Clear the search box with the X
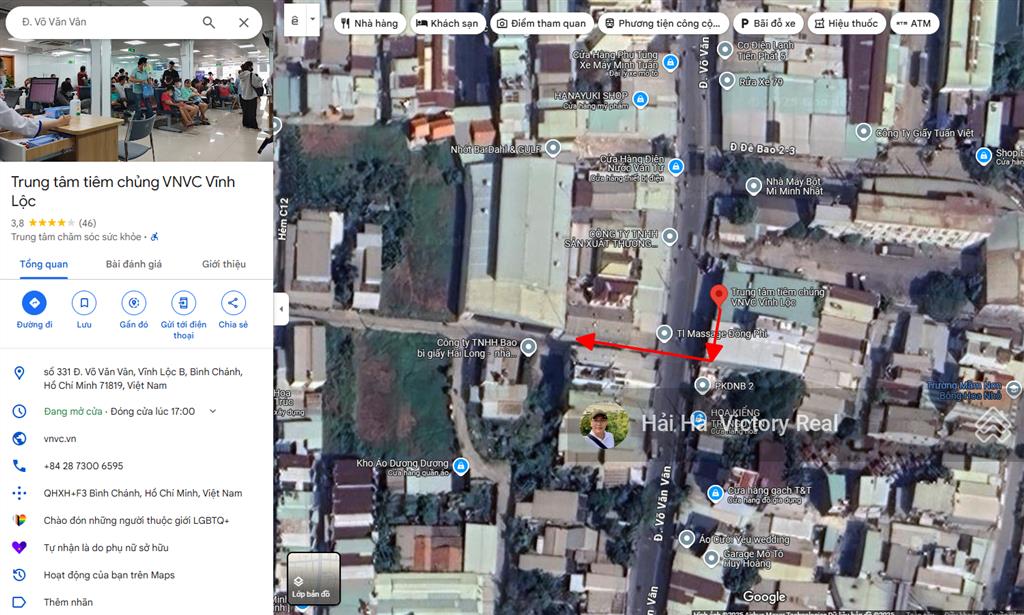 [x=244, y=22]
